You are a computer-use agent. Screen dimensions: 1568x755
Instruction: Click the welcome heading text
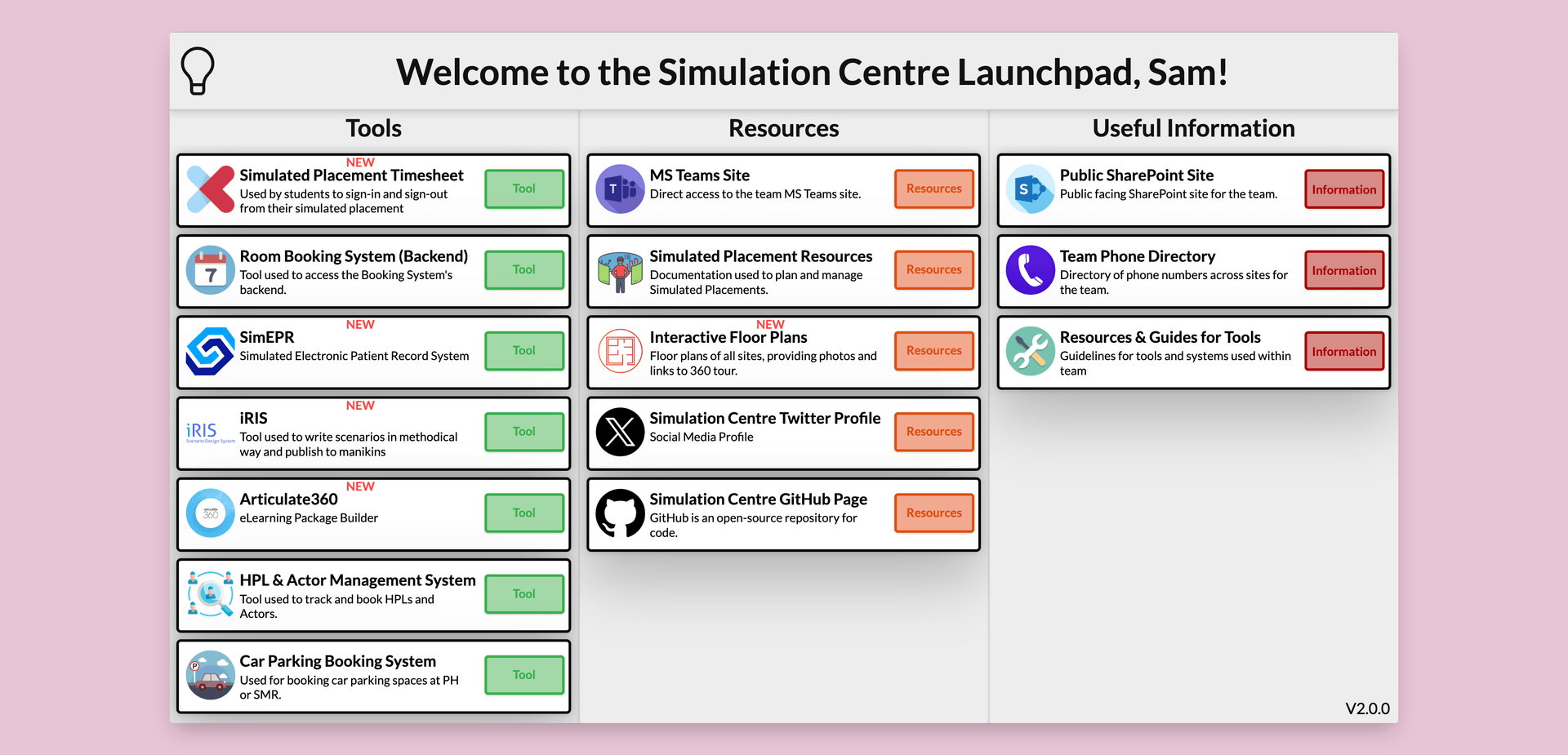(x=813, y=72)
